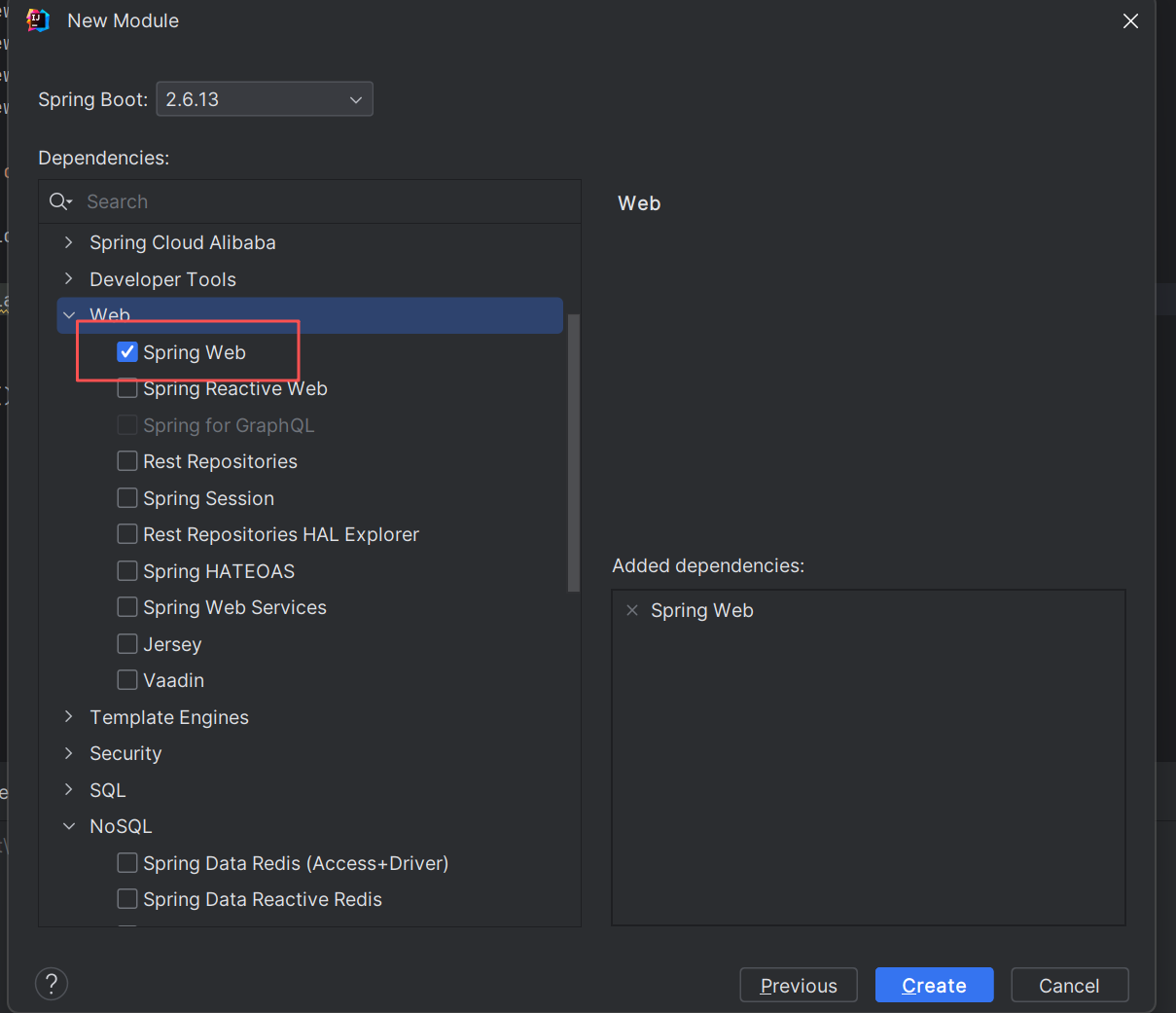Viewport: 1176px width, 1013px height.
Task: Enable Spring Web Services checkbox
Action: point(127,607)
